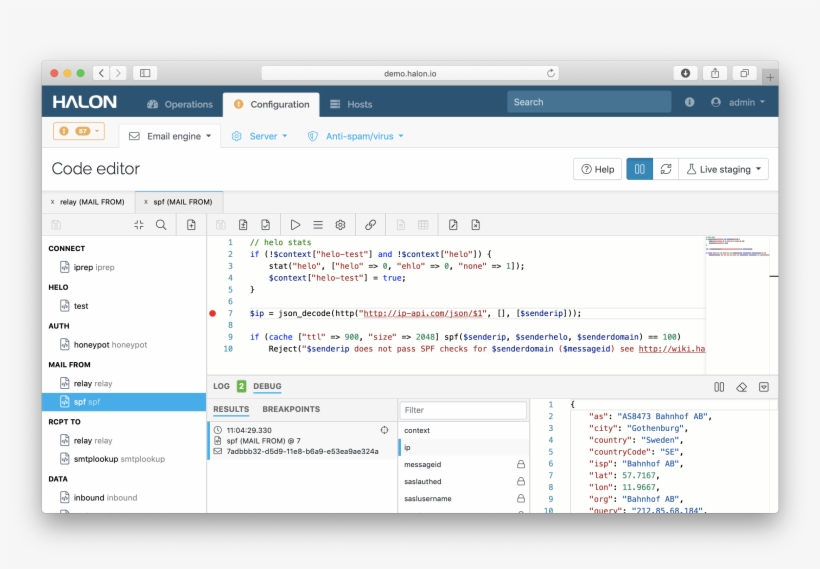Click the lock icon beside saslusername
Screen dimensions: 820x569
point(521,498)
